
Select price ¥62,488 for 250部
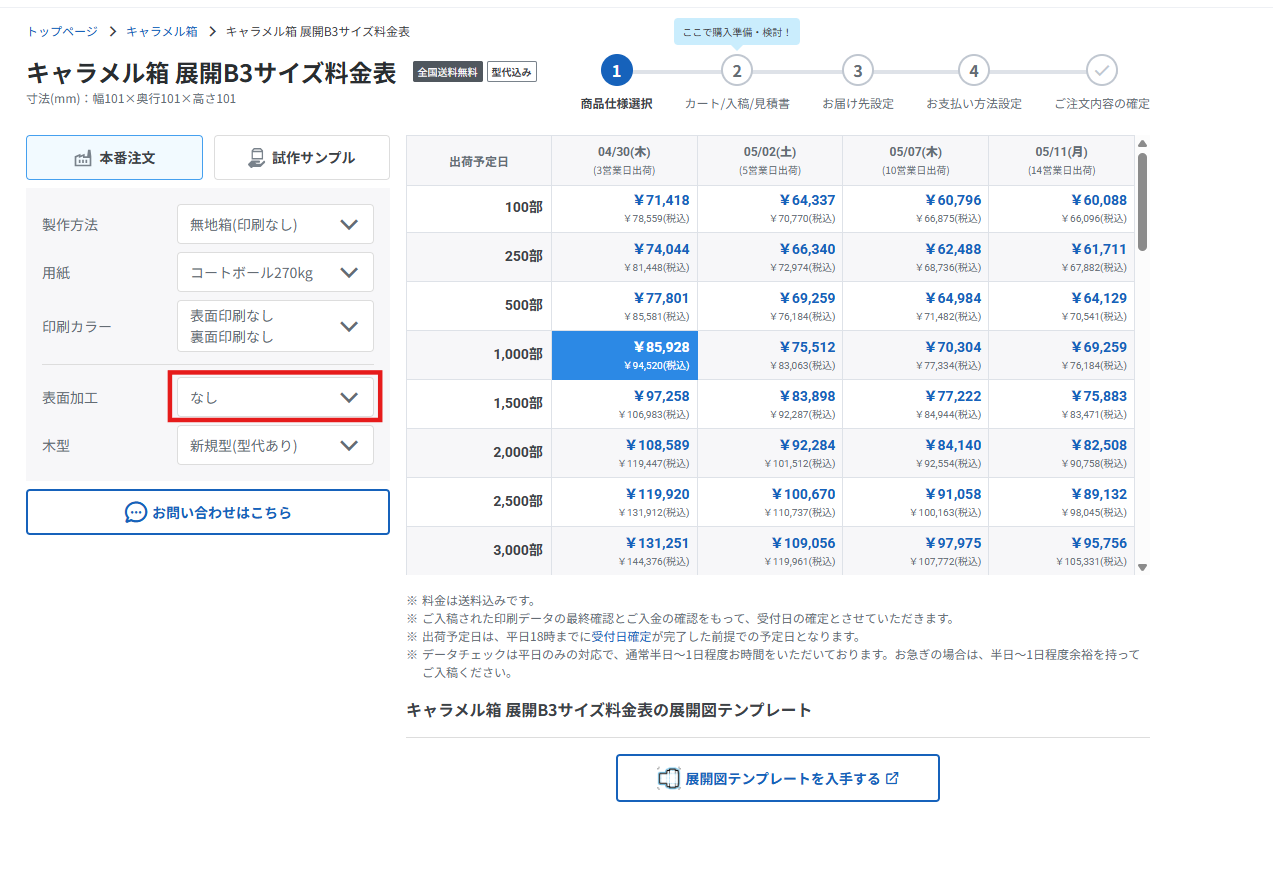coord(916,258)
